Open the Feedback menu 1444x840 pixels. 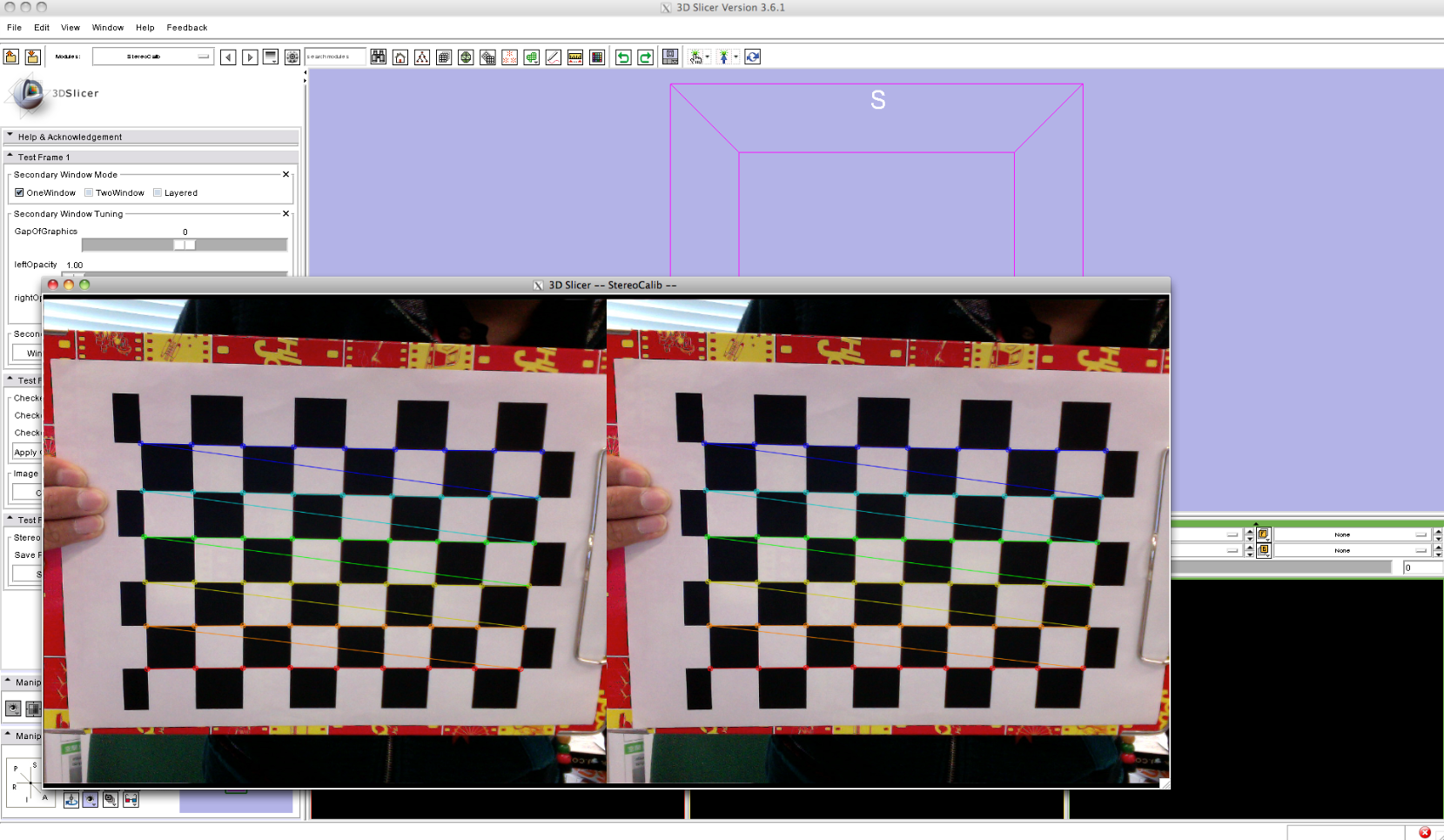(187, 28)
